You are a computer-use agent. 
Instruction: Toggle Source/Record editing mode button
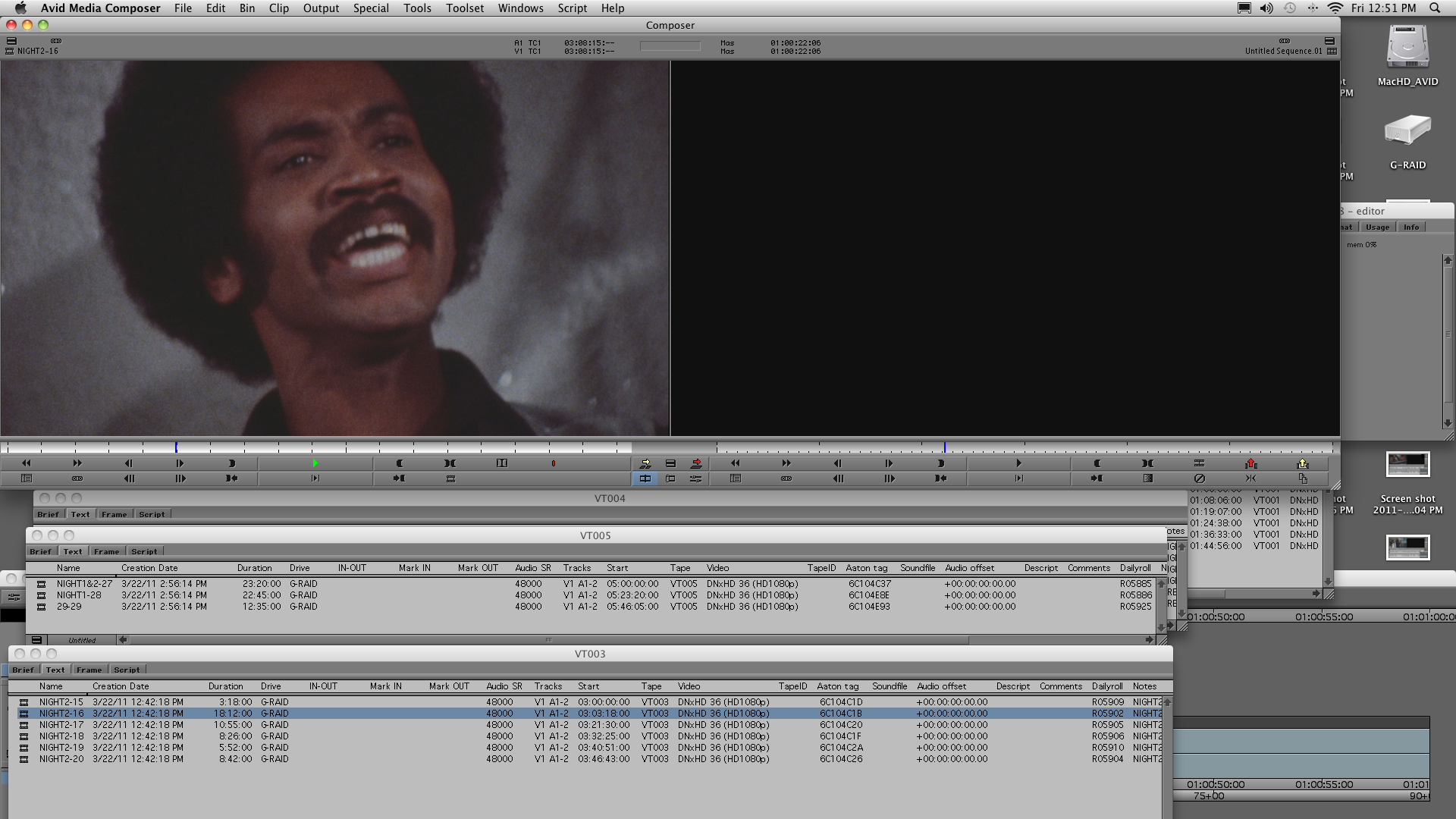click(645, 479)
